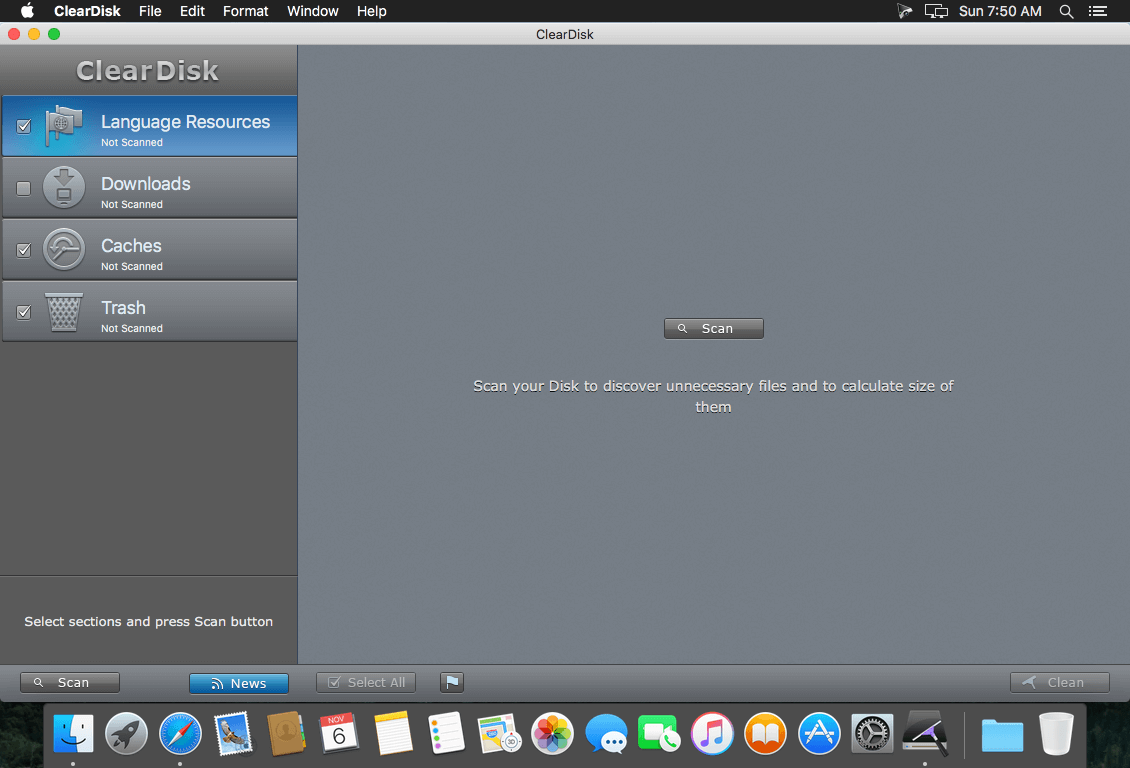This screenshot has width=1130, height=768.
Task: Disable the Trash checkbox
Action: [24, 313]
